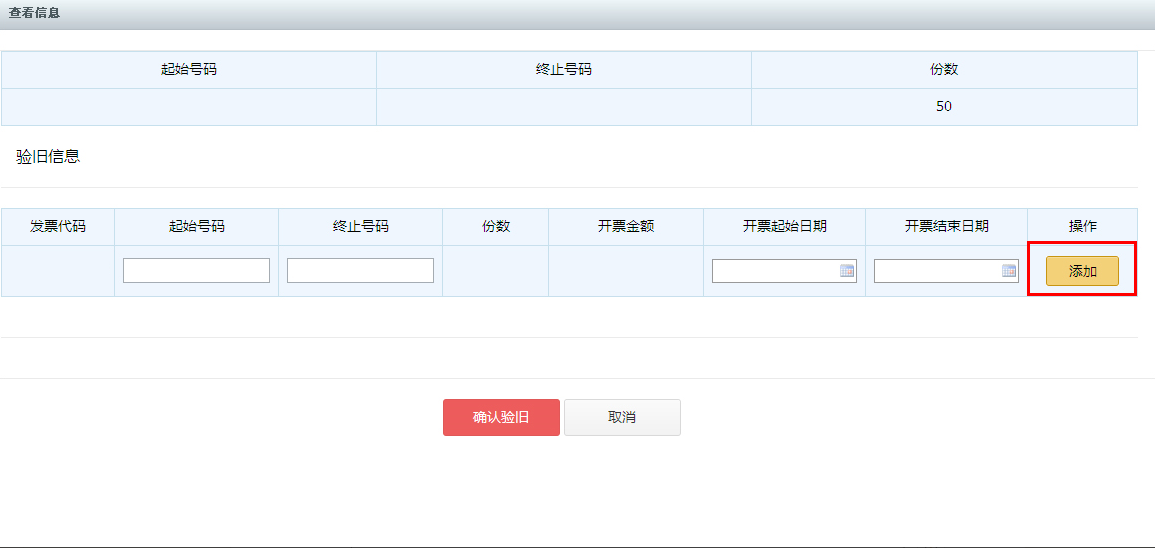Click 终止号码 header in top table
Viewport: 1155px width, 548px height.
point(564,70)
